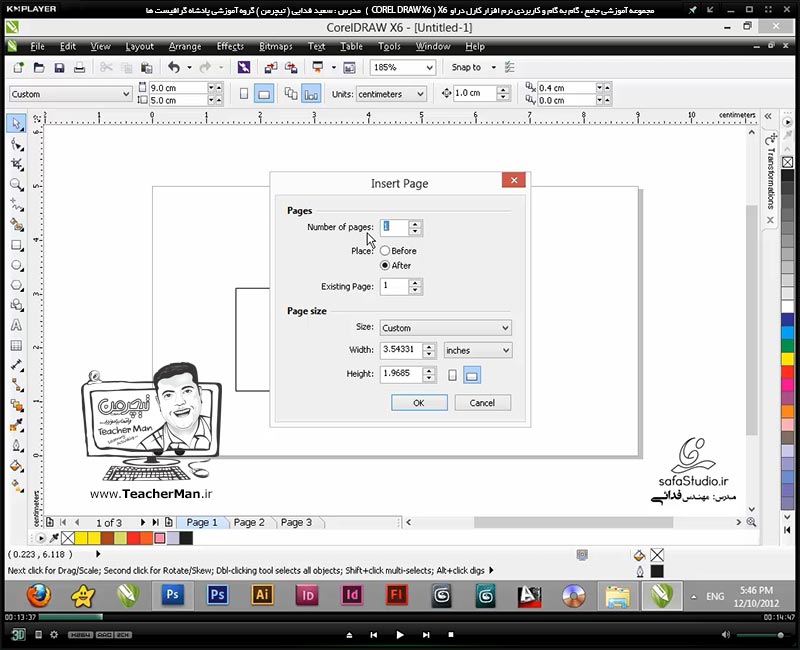Select the Ellipse tool
This screenshot has height=650, width=800.
(x=16, y=265)
